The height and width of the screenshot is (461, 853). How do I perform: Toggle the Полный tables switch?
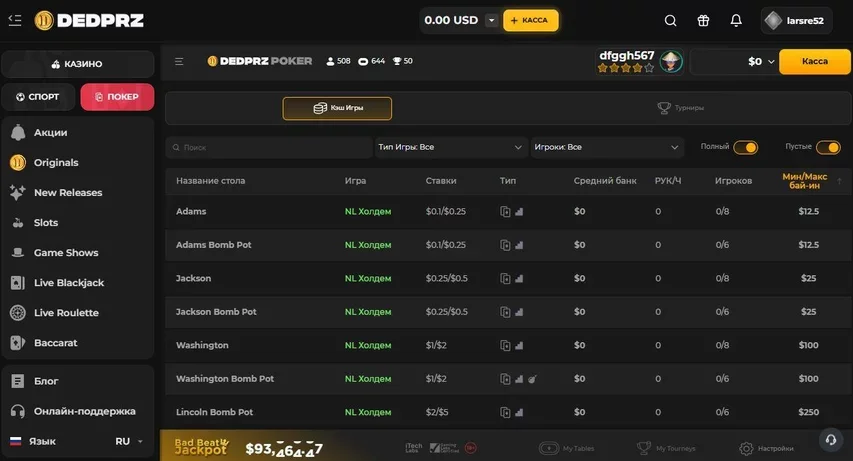pyautogui.click(x=745, y=147)
